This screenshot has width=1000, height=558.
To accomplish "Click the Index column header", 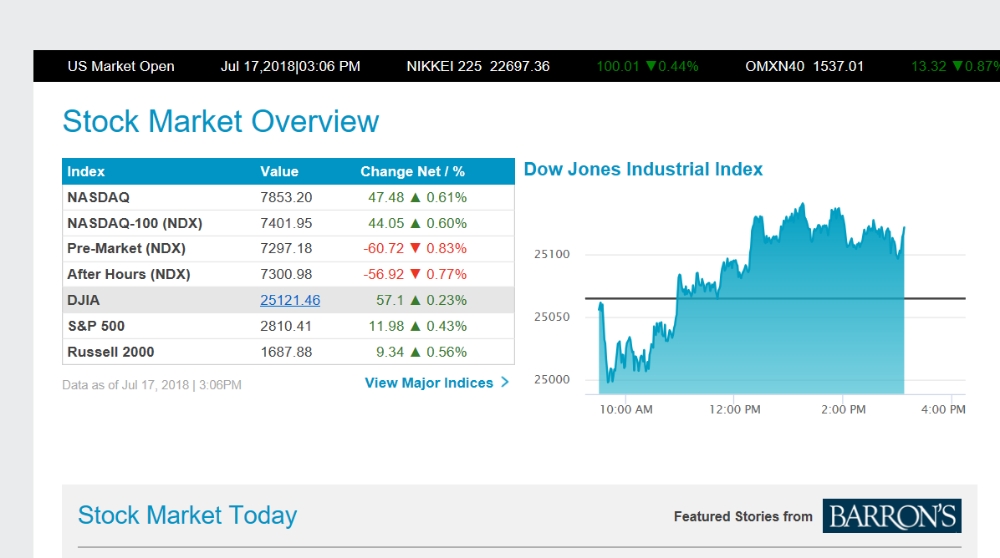I will pos(86,172).
